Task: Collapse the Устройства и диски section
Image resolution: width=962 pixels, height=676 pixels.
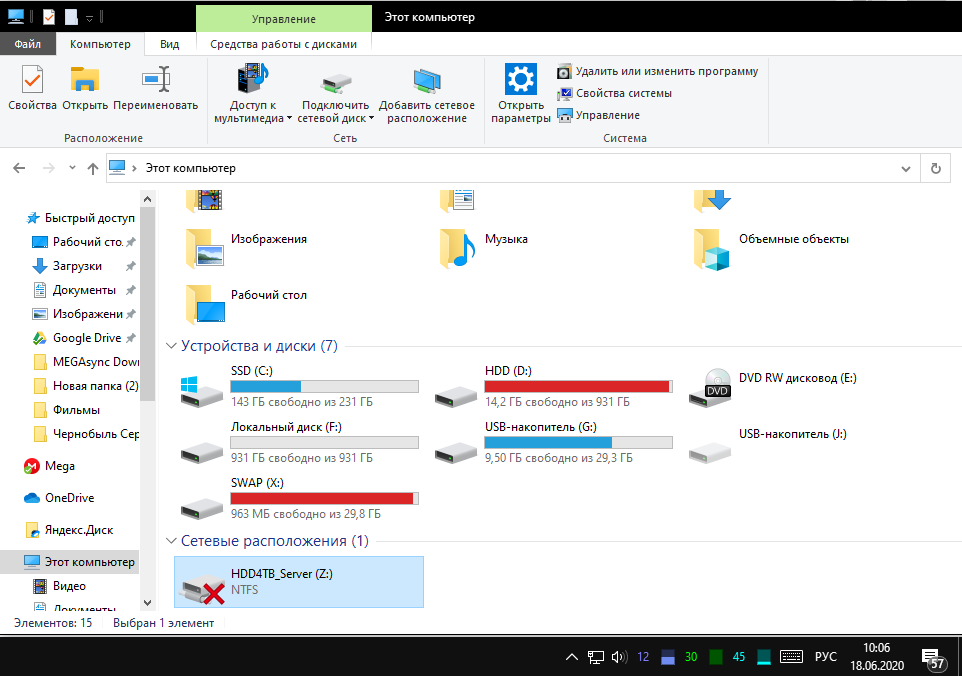Action: pyautogui.click(x=171, y=346)
